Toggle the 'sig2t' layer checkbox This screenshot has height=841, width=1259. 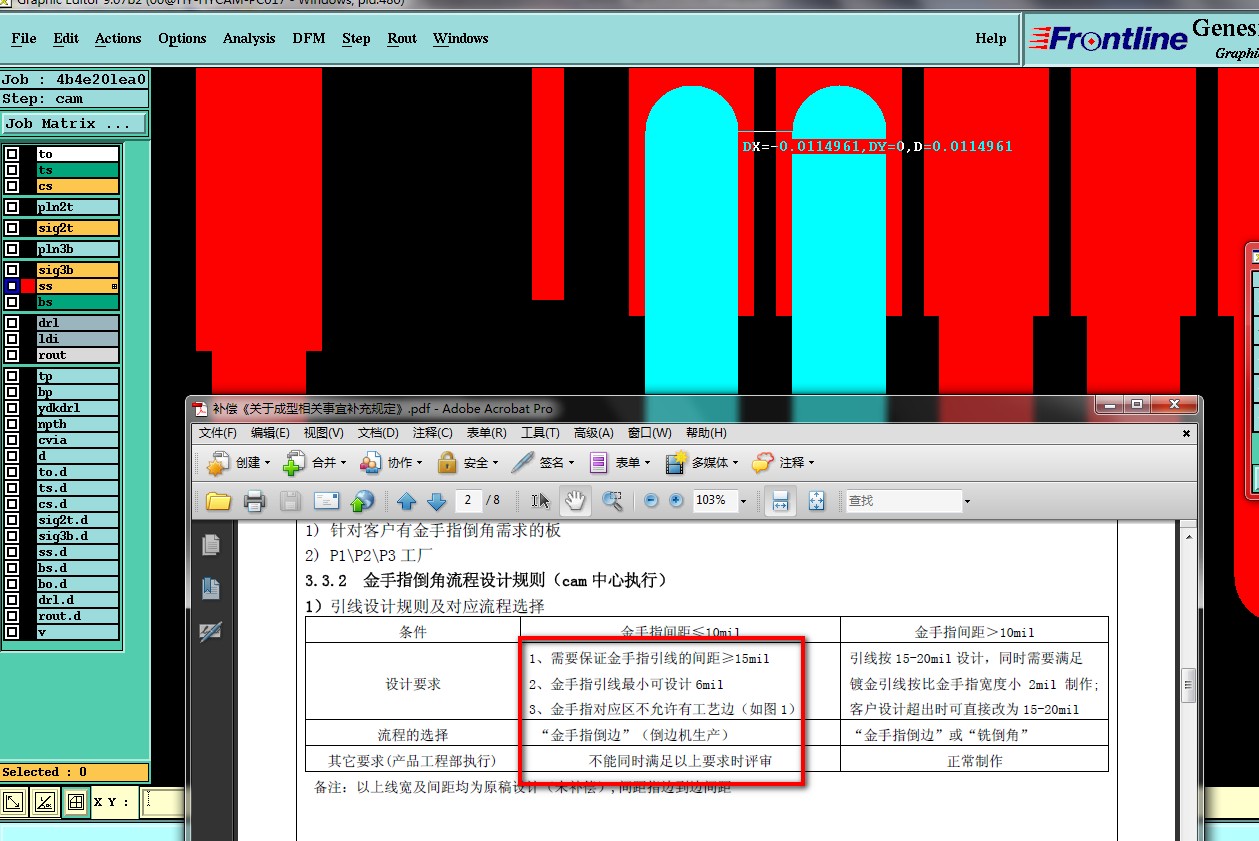[x=11, y=228]
